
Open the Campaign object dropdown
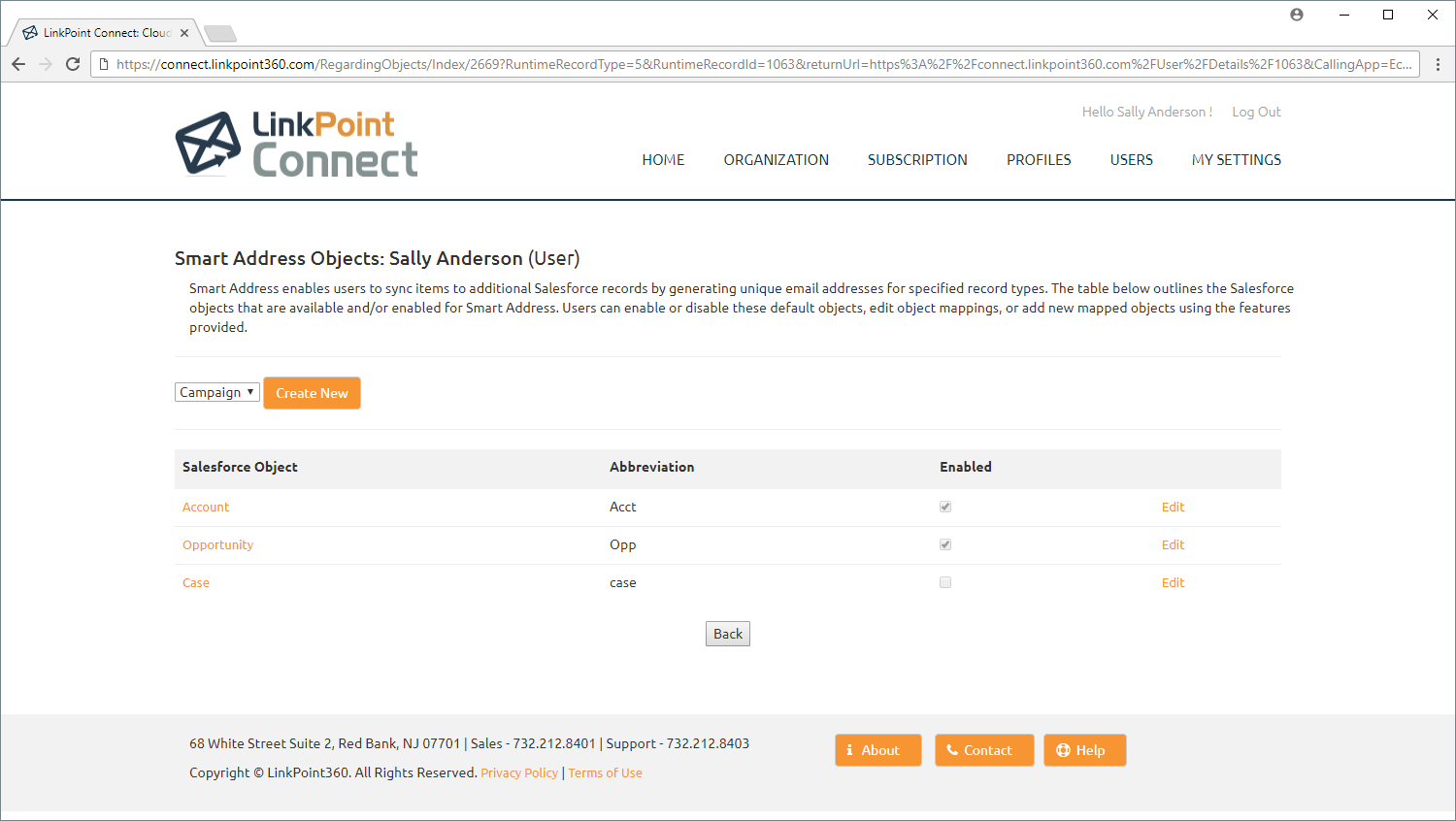click(217, 392)
